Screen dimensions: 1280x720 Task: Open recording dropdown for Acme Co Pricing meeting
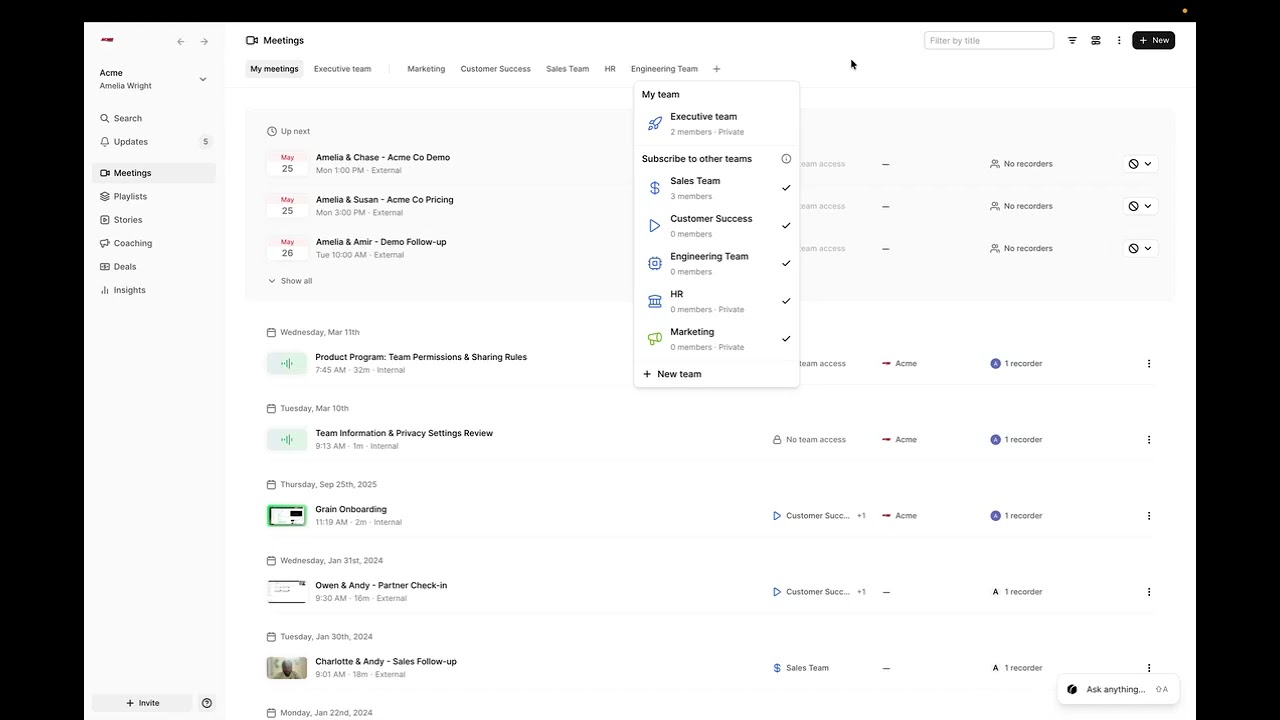(x=1140, y=206)
